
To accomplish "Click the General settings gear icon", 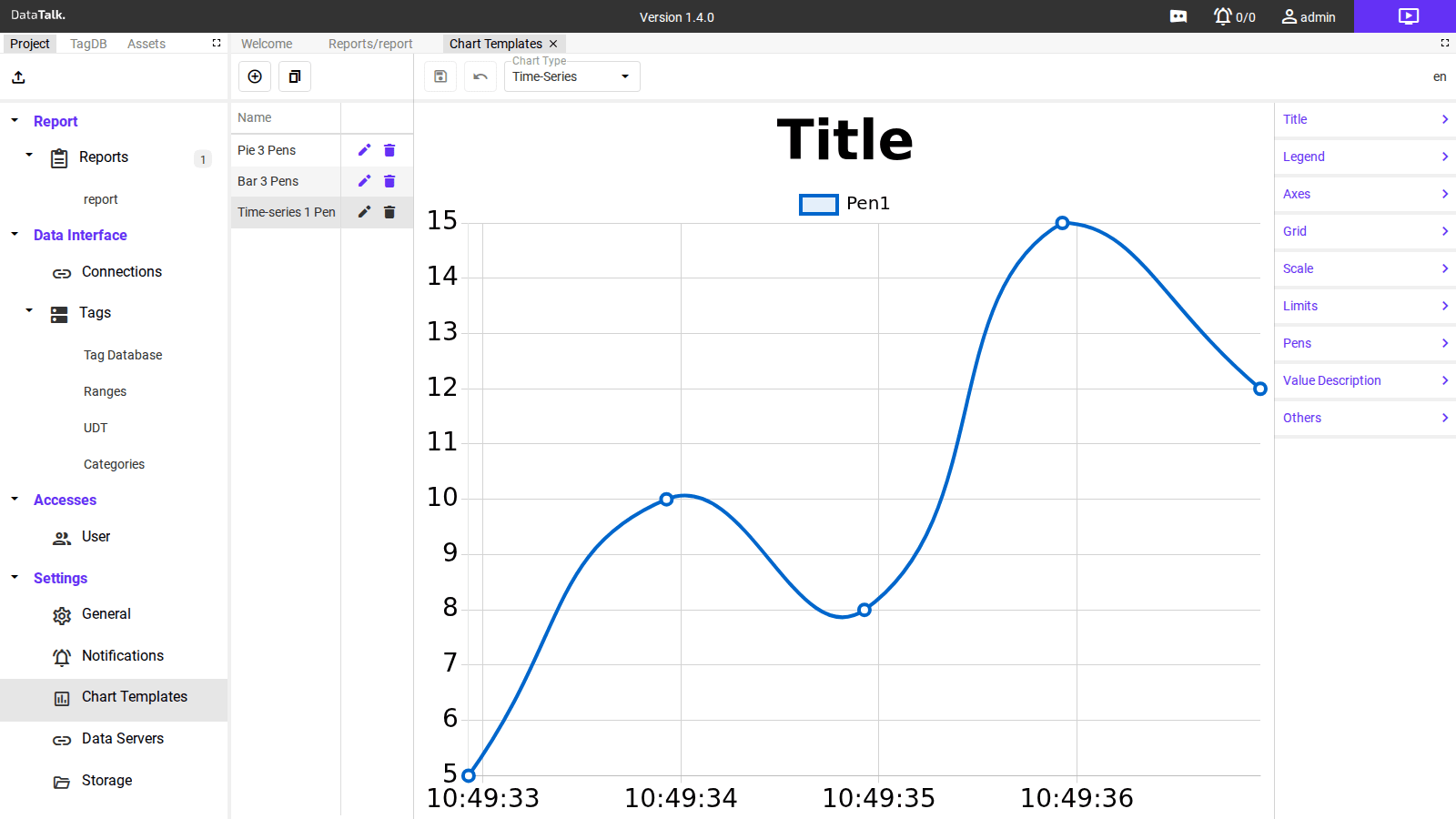I will [62, 616].
